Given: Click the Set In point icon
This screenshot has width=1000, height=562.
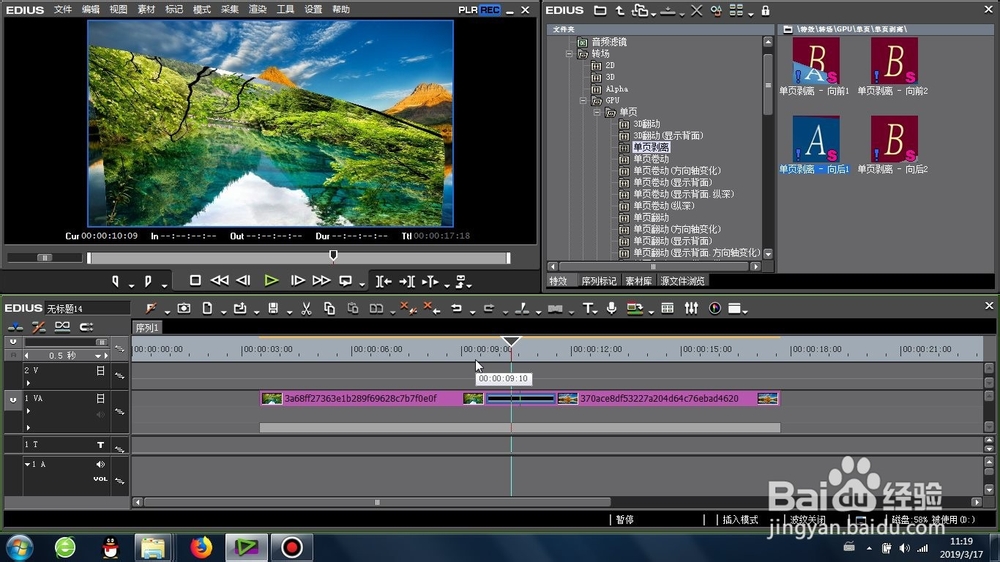Looking at the screenshot, I should click(x=115, y=281).
